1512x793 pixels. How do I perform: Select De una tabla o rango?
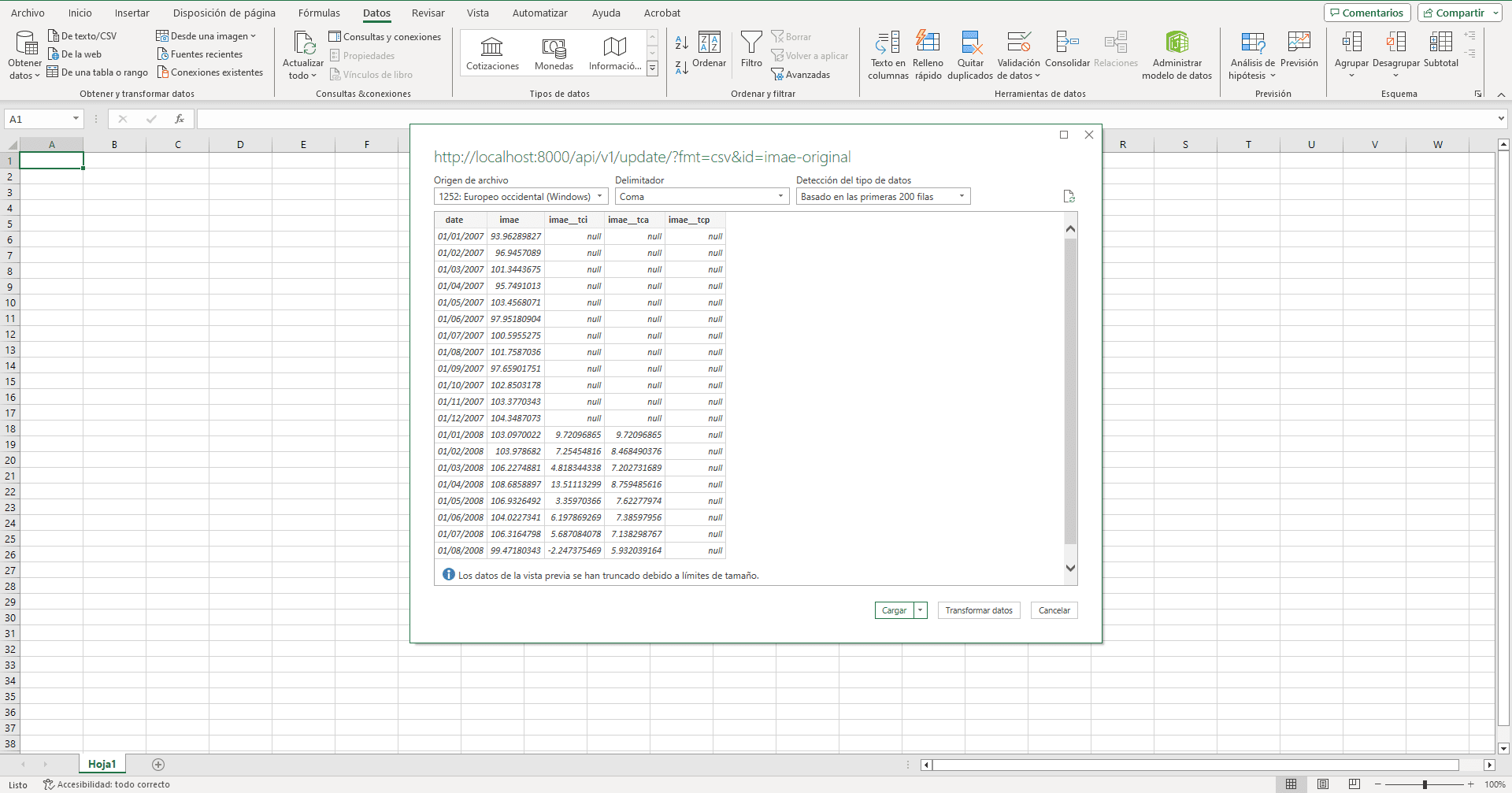[x=98, y=72]
